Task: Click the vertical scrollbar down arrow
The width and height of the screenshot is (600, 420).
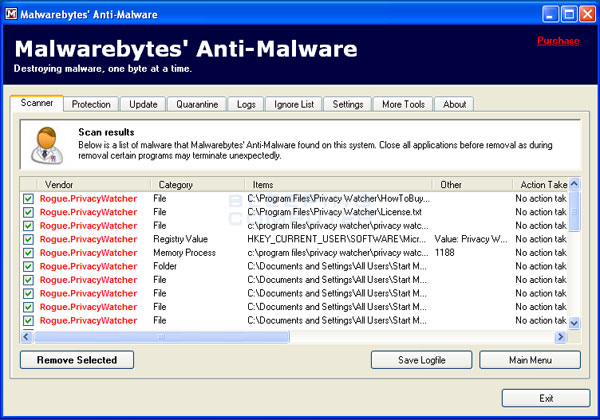Action: pyautogui.click(x=574, y=323)
